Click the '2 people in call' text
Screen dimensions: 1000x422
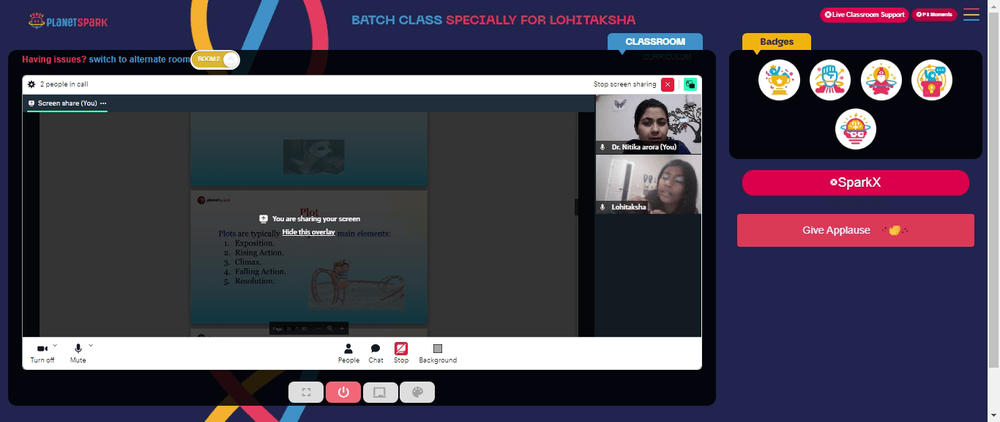[64, 84]
